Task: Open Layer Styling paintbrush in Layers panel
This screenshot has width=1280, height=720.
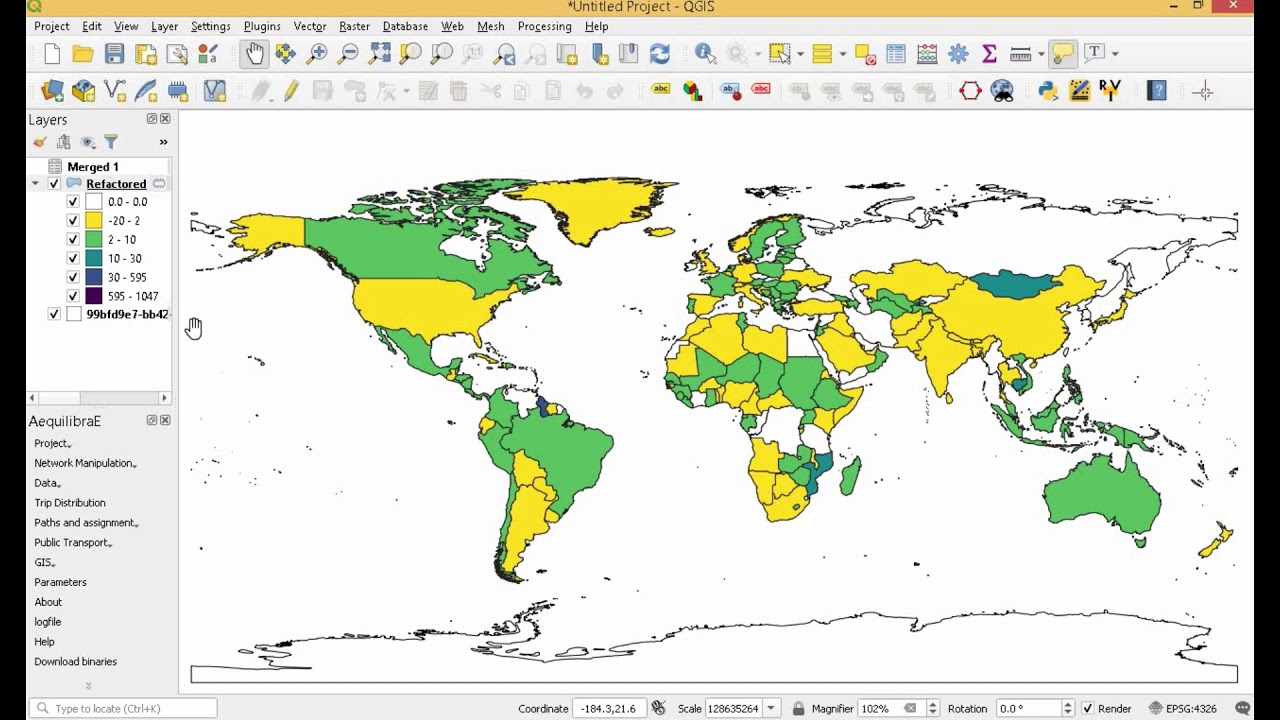Action: point(40,142)
